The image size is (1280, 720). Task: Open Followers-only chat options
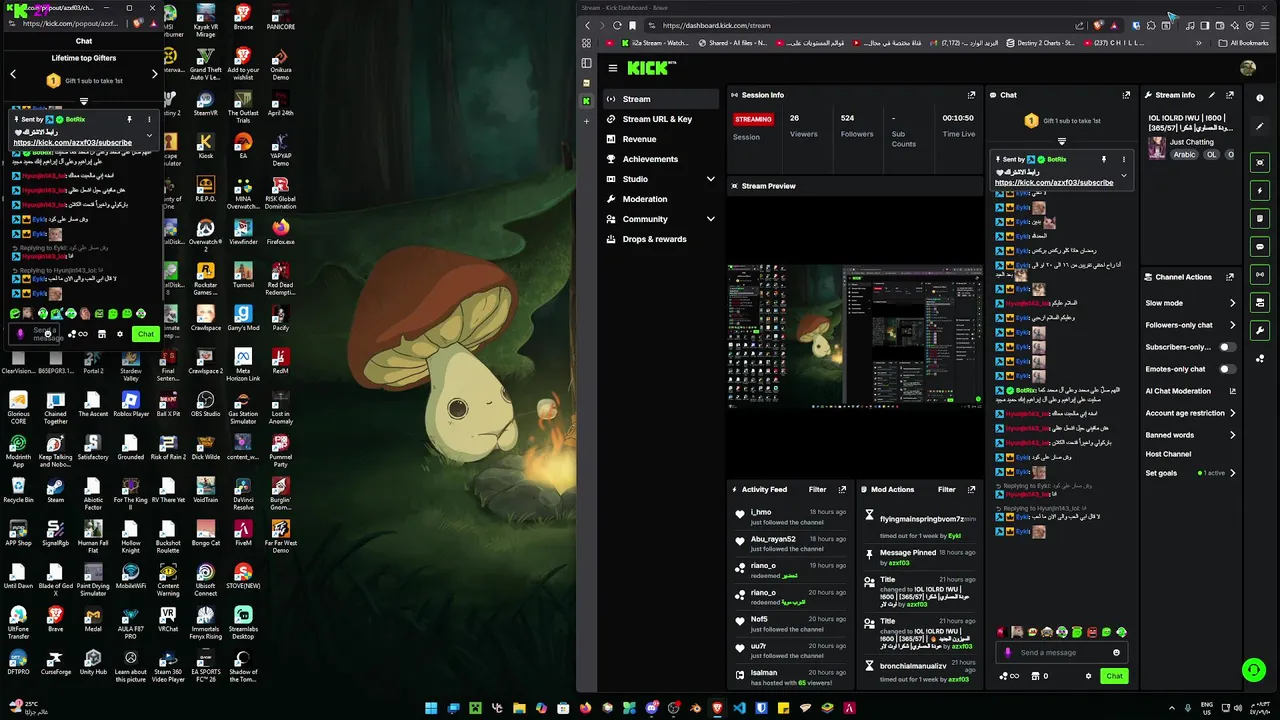(x=1190, y=325)
